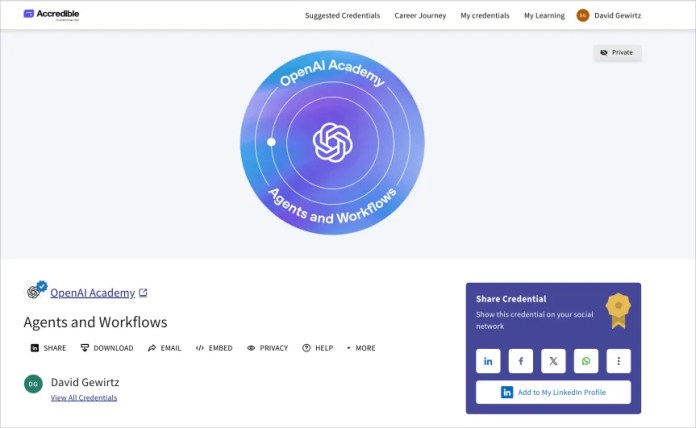Click the David Gewirtz recipient name
This screenshot has width=696, height=428.
point(85,382)
